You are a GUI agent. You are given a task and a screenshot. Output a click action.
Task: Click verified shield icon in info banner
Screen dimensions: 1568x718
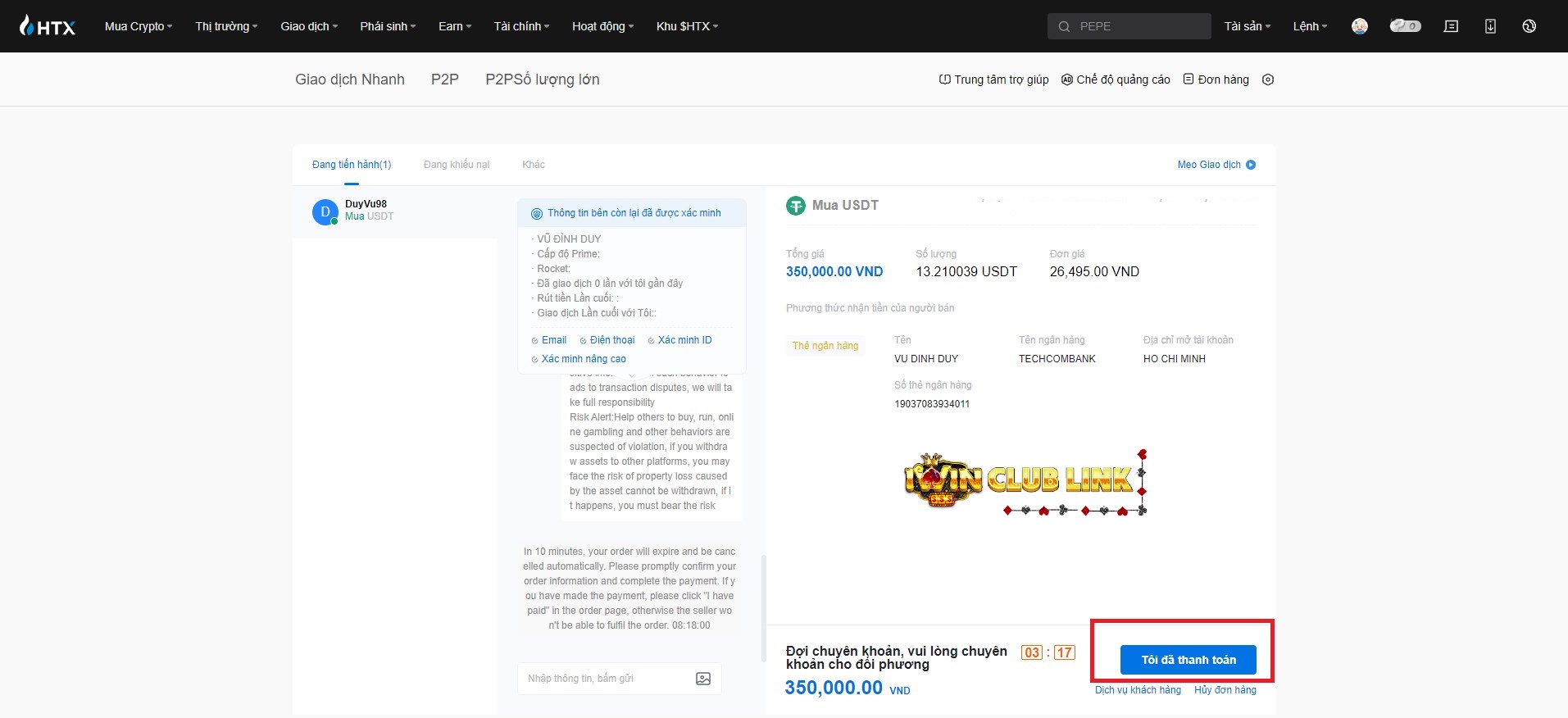tap(537, 213)
